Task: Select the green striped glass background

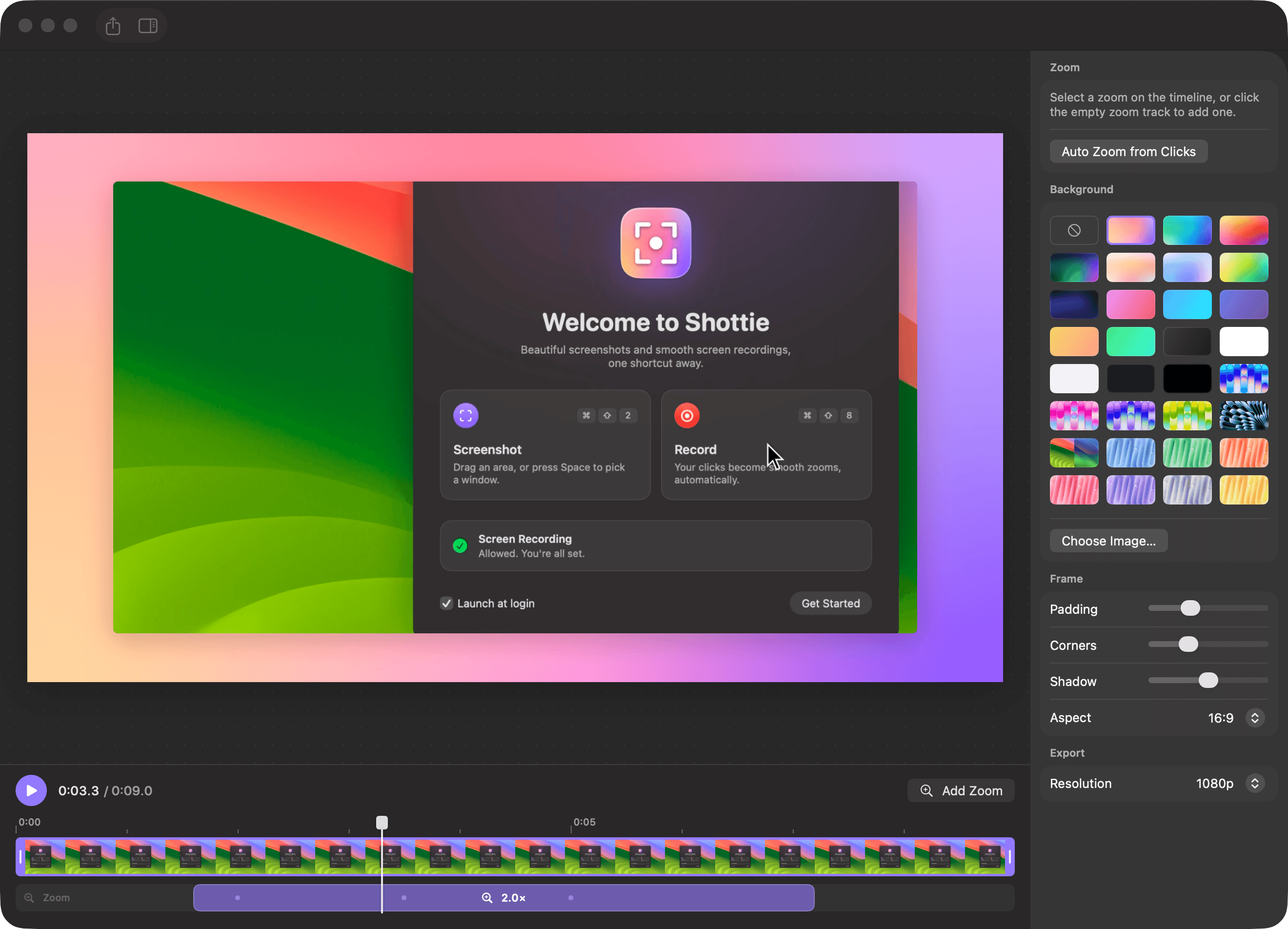Action: tap(1187, 453)
